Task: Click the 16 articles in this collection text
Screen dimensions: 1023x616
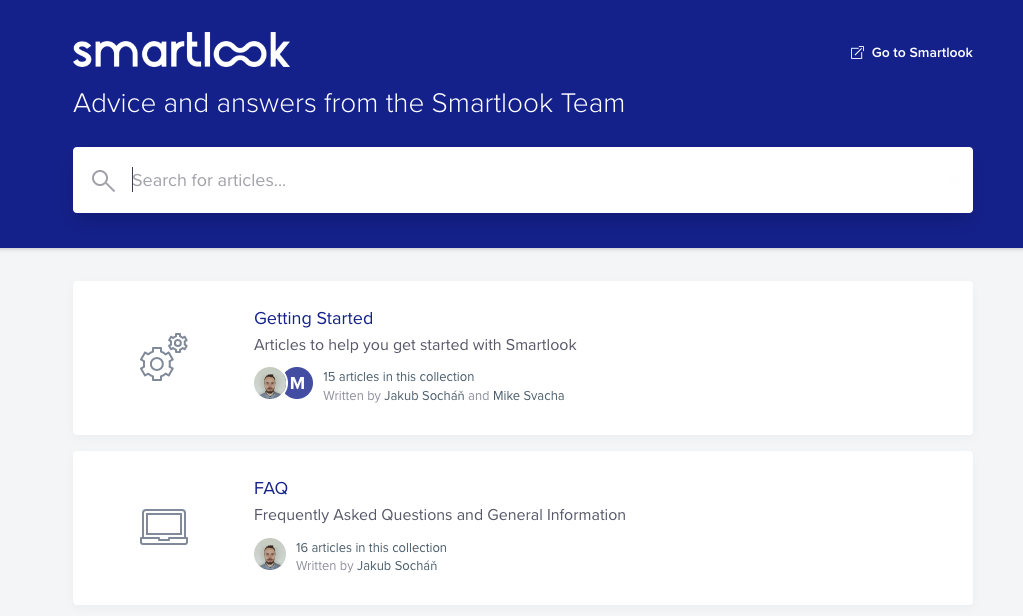Action: (371, 547)
